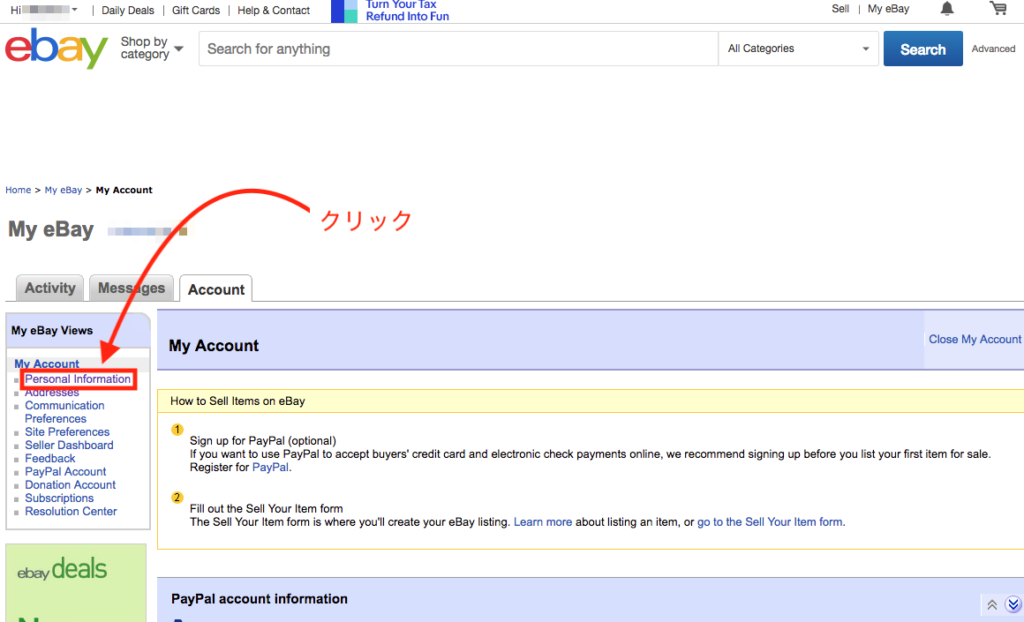Go to My eBay in breadcrumb
This screenshot has width=1024, height=622.
click(x=63, y=190)
